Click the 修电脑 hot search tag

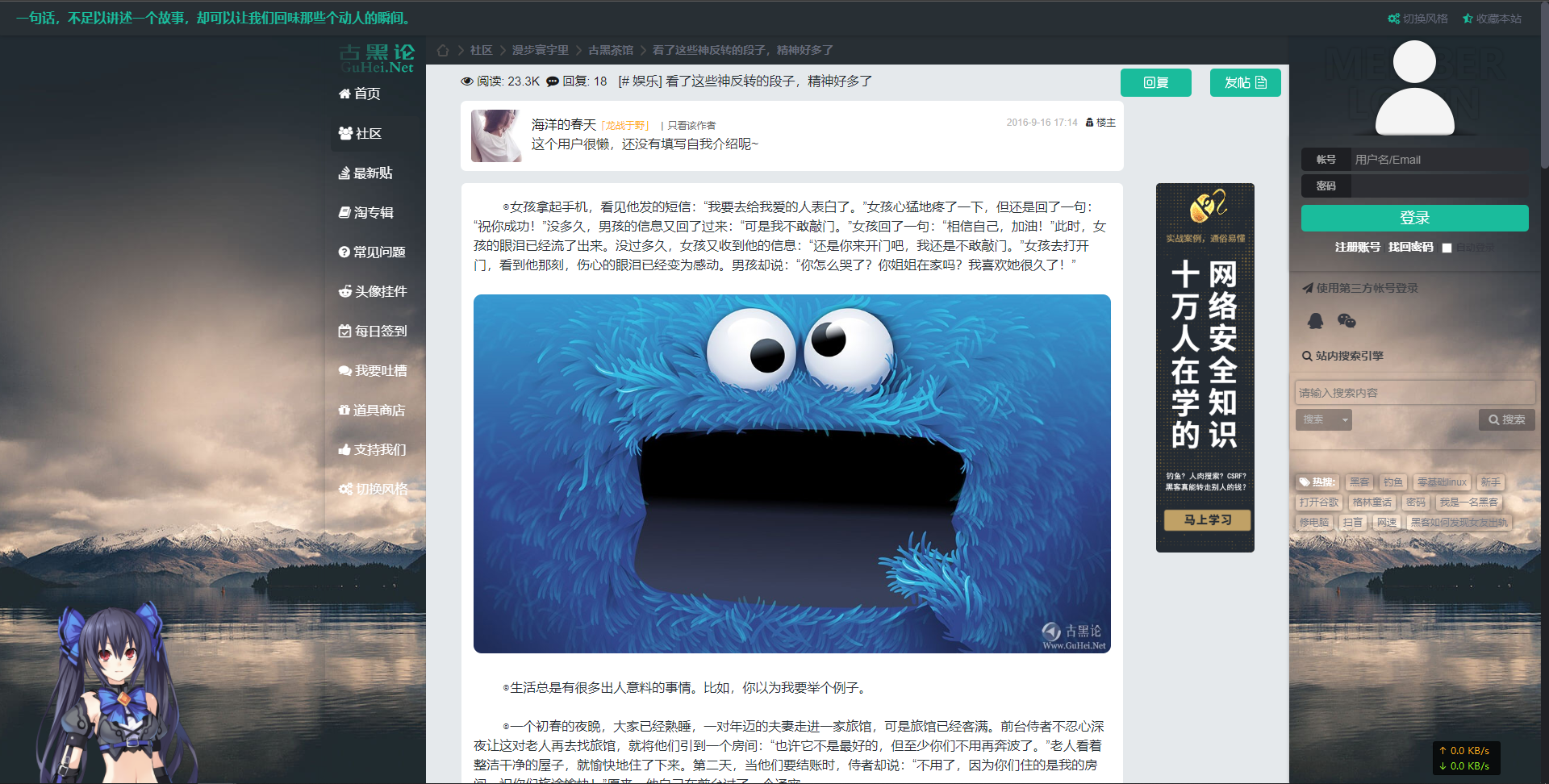tap(1313, 522)
